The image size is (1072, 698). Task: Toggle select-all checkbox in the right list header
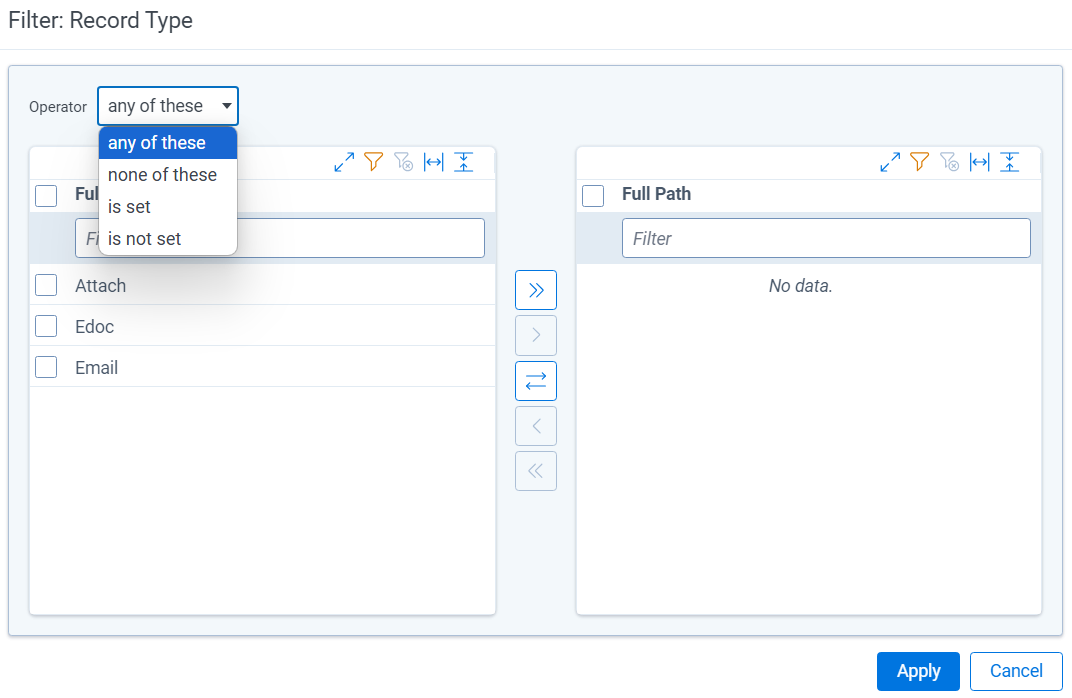coord(593,196)
